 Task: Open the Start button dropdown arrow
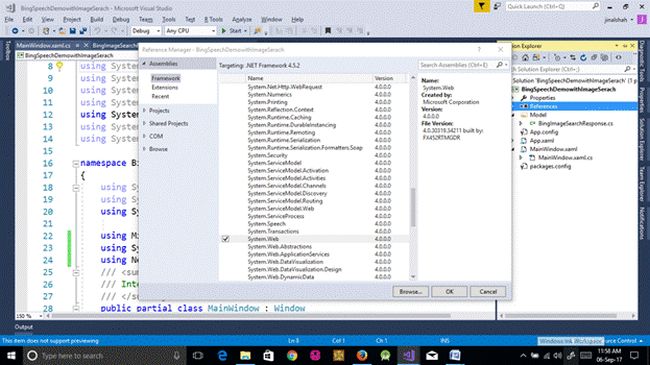(245, 31)
